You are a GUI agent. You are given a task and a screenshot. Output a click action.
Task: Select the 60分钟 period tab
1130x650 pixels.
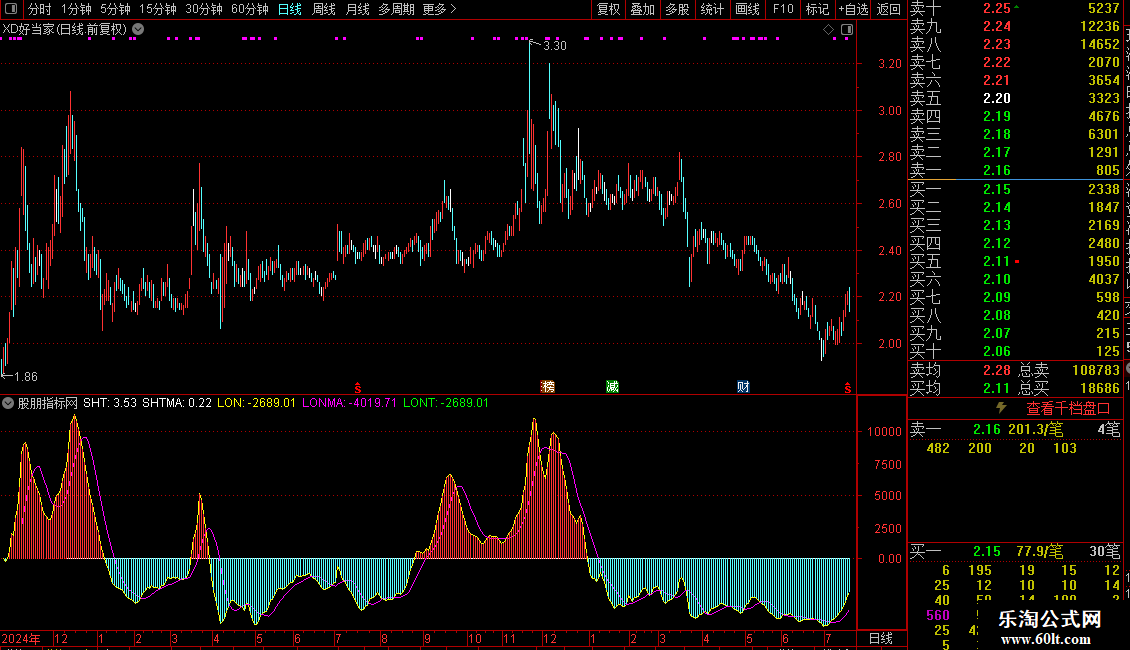coord(250,9)
